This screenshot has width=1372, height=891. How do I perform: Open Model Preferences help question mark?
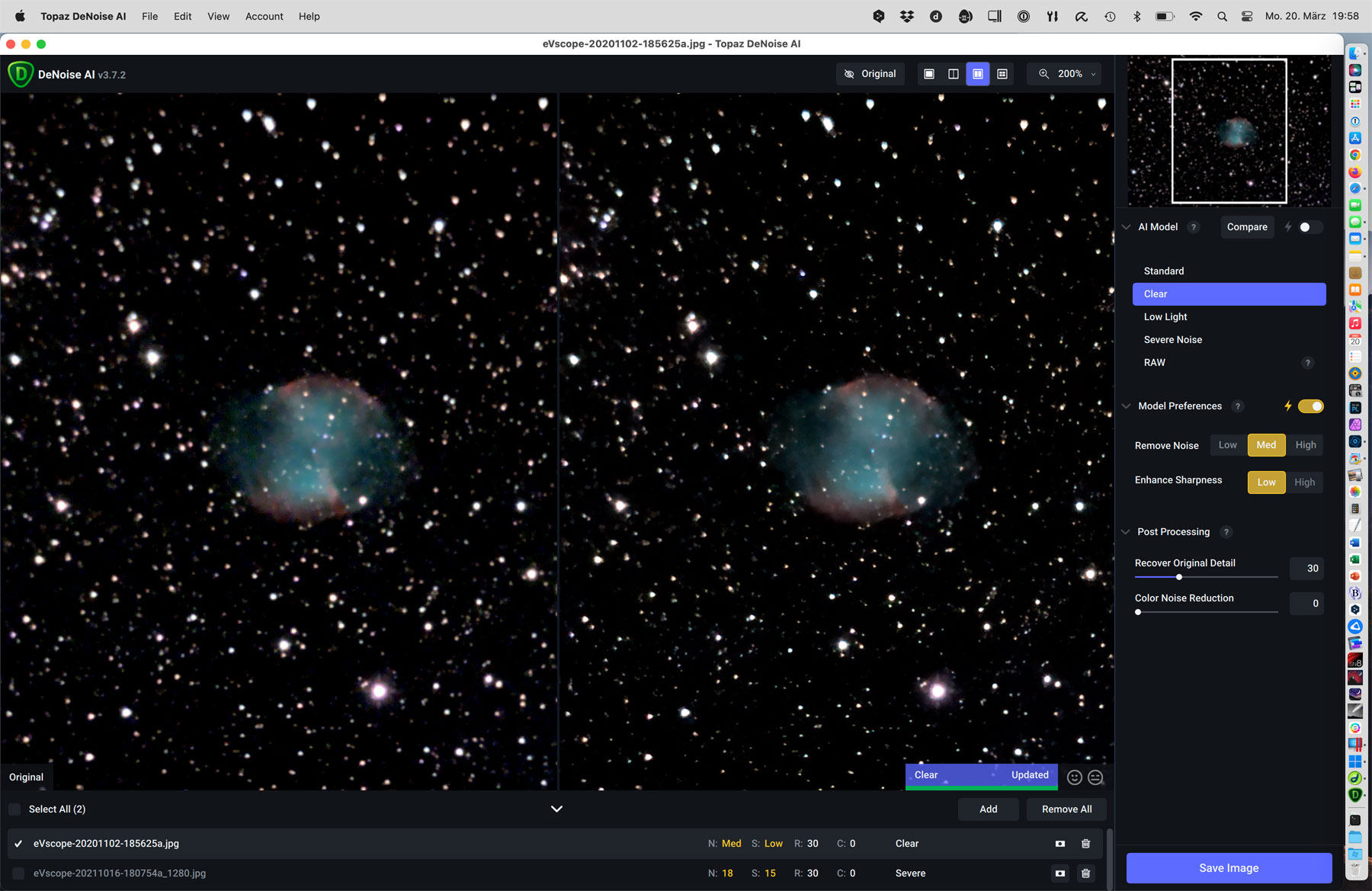point(1238,406)
